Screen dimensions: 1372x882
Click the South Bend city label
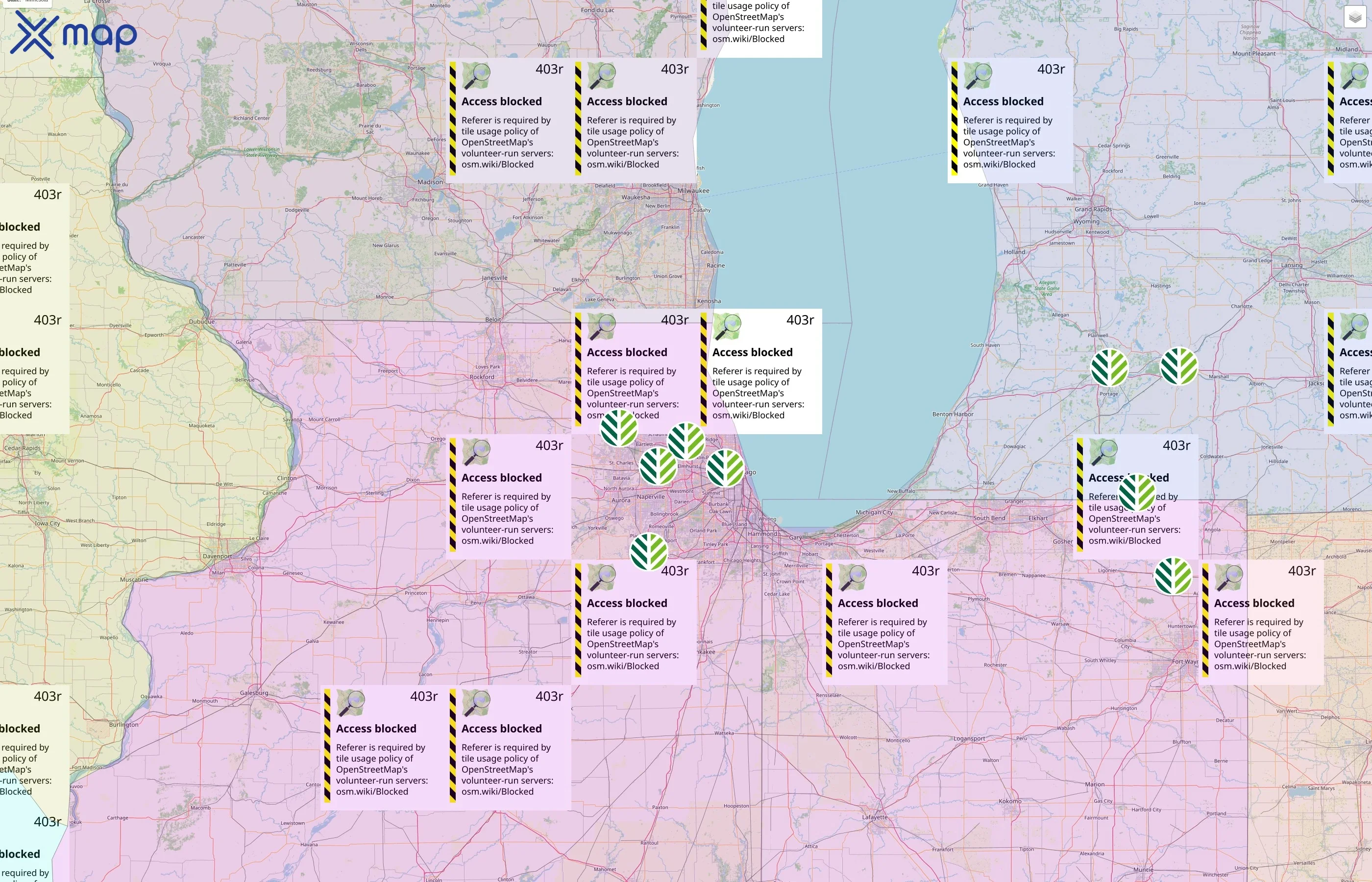tap(989, 518)
